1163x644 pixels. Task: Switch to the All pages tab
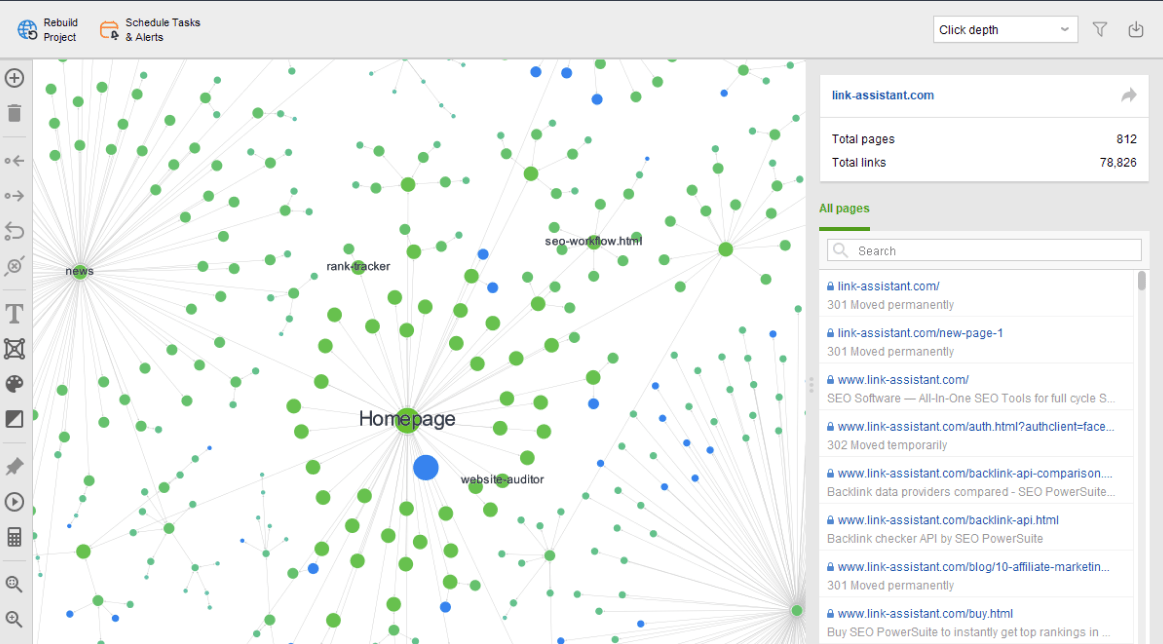click(844, 209)
